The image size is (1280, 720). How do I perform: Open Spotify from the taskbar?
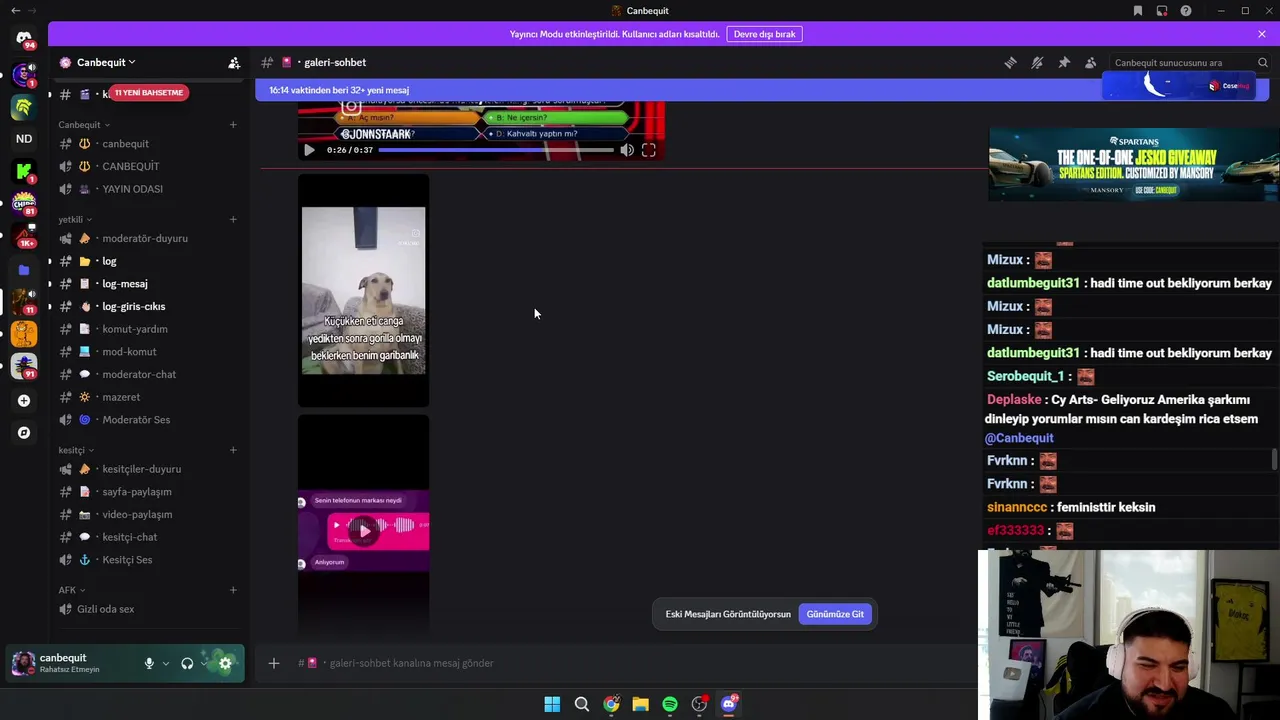(x=670, y=704)
